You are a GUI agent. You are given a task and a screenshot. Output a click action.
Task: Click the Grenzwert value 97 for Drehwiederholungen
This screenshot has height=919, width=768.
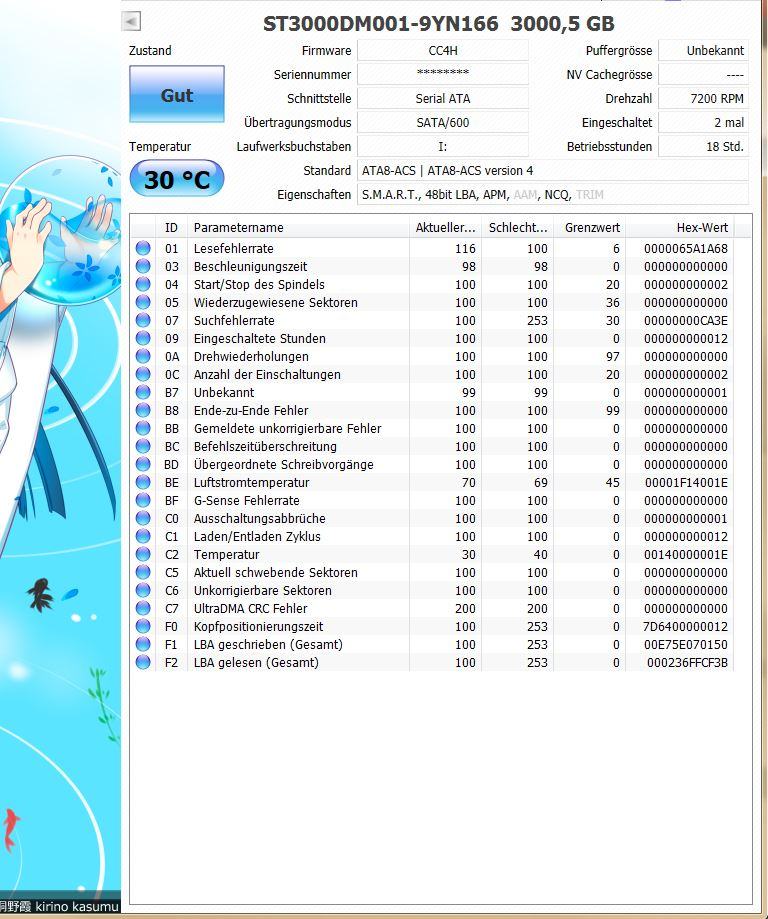pyautogui.click(x=613, y=356)
